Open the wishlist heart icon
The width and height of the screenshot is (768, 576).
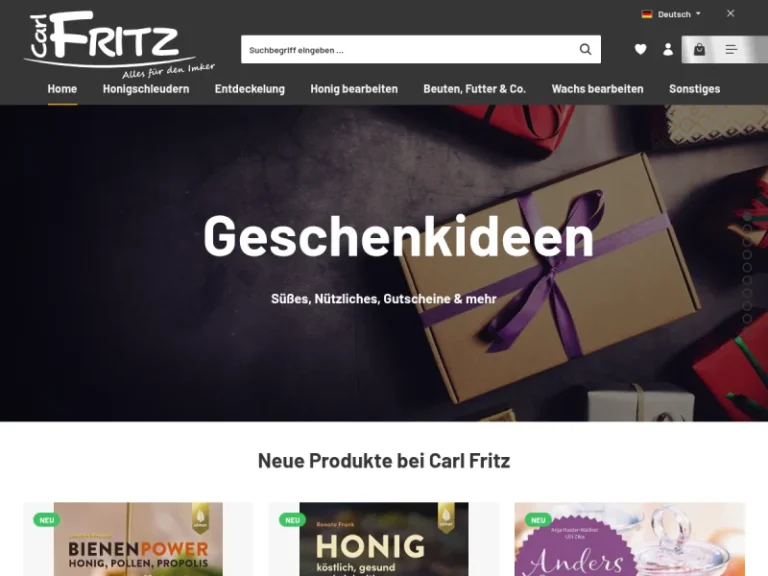click(640, 49)
